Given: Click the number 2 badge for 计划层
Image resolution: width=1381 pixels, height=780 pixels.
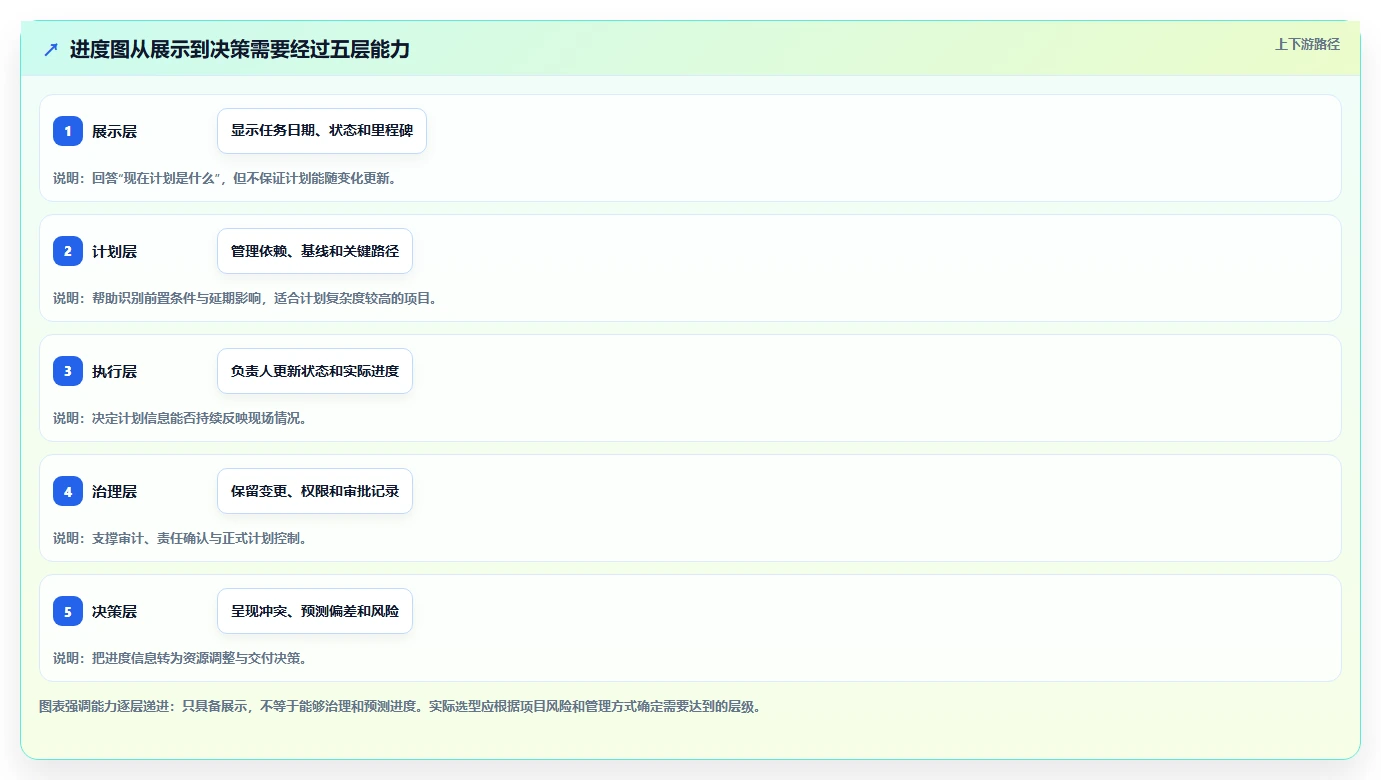Looking at the screenshot, I should [68, 251].
